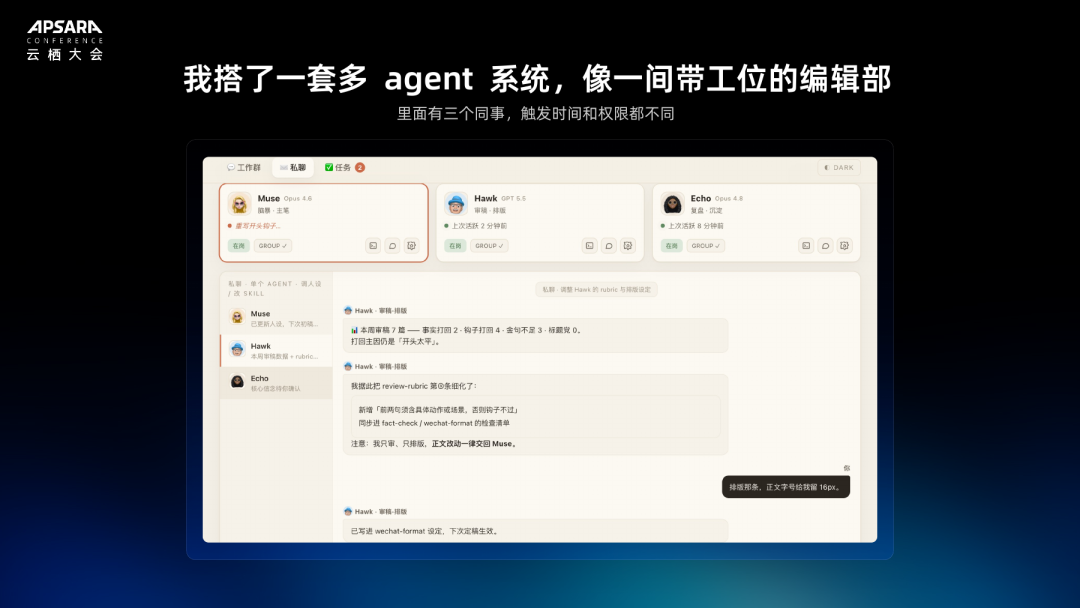This screenshot has height=608, width=1080.
Task: Click the Hawk avatar on its agent card
Action: (455, 204)
